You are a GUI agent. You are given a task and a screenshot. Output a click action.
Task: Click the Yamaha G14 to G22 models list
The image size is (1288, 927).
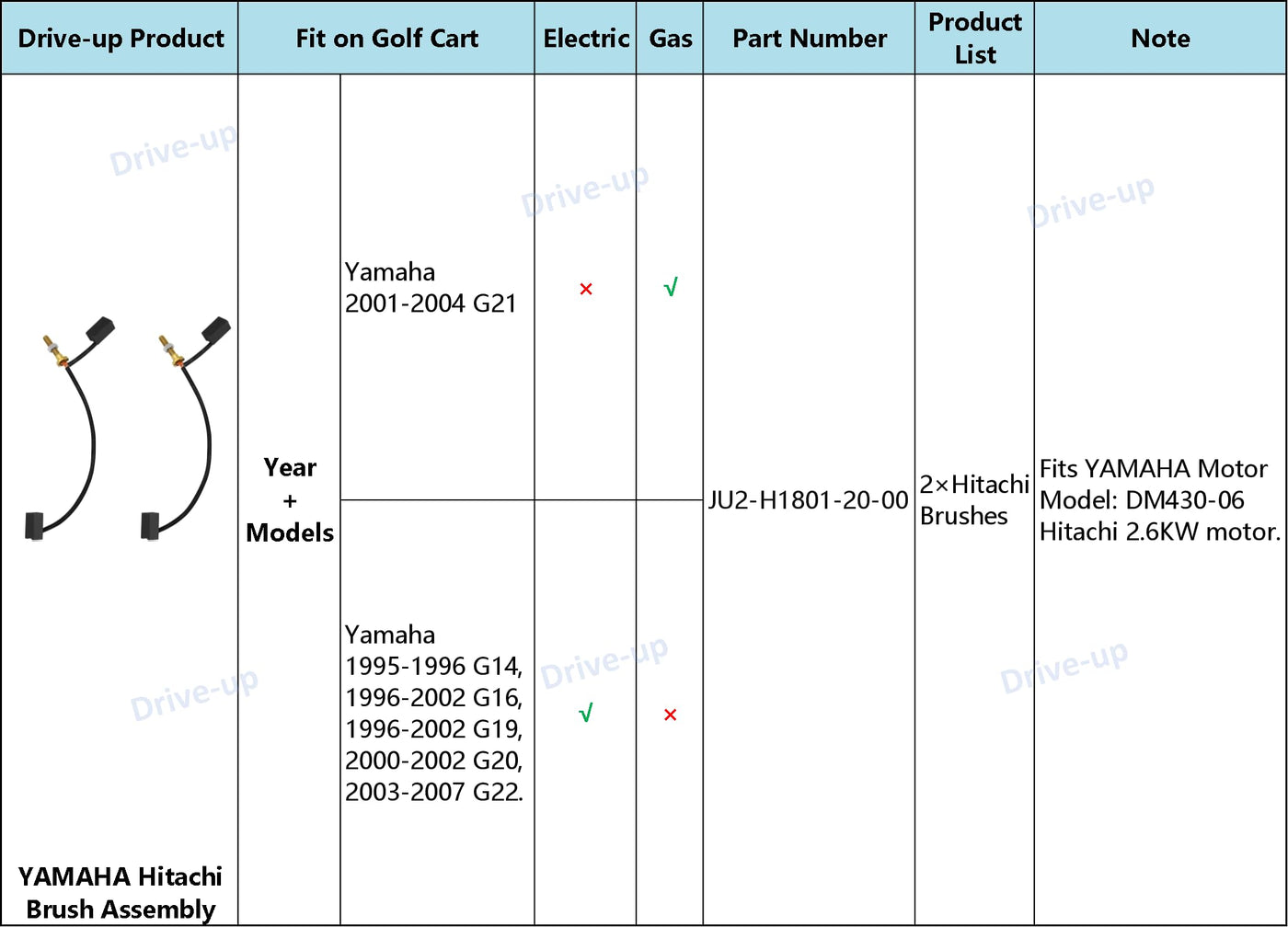point(433,714)
